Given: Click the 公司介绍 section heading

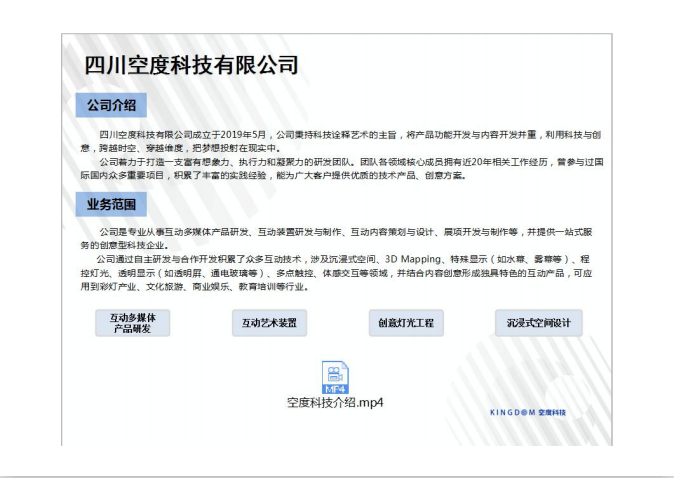Looking at the screenshot, I should point(111,105).
